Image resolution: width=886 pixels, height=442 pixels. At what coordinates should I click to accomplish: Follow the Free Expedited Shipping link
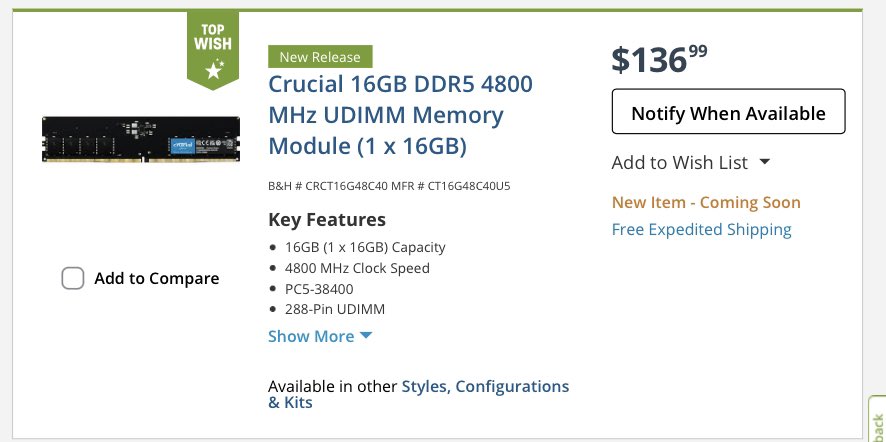coord(701,230)
